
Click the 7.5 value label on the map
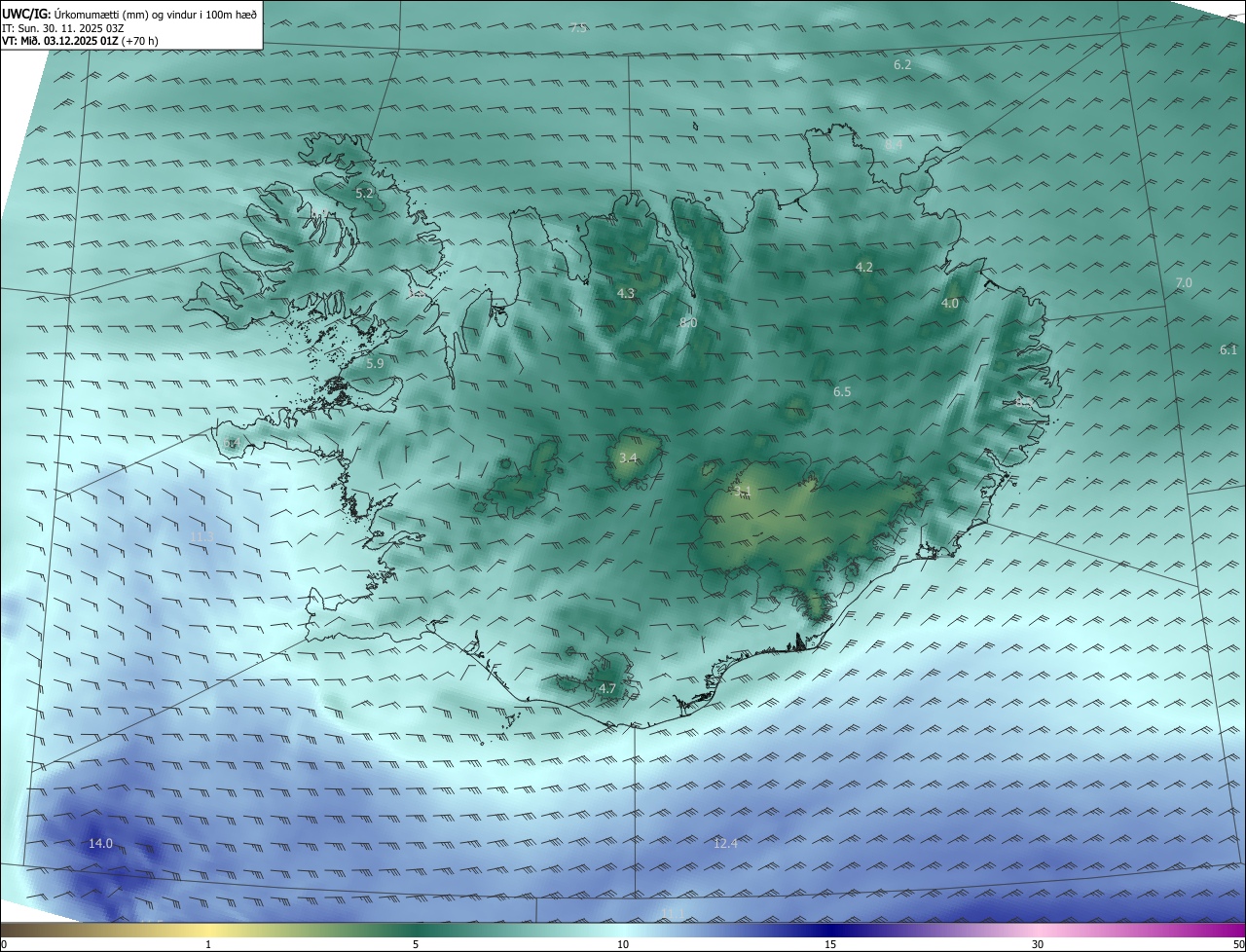click(578, 28)
